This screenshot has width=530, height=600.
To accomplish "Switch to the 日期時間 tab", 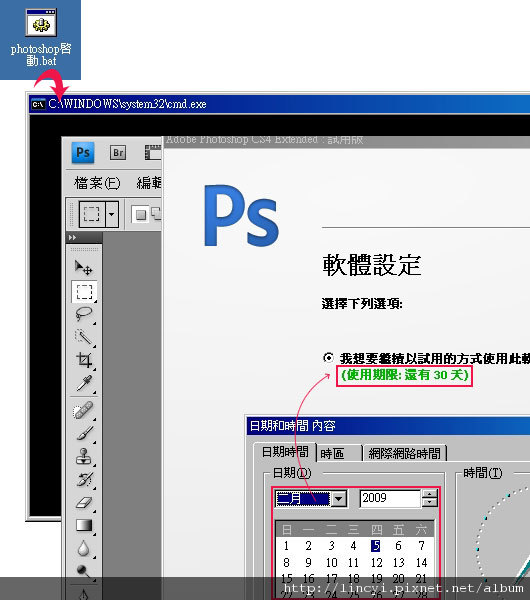I will pos(285,452).
